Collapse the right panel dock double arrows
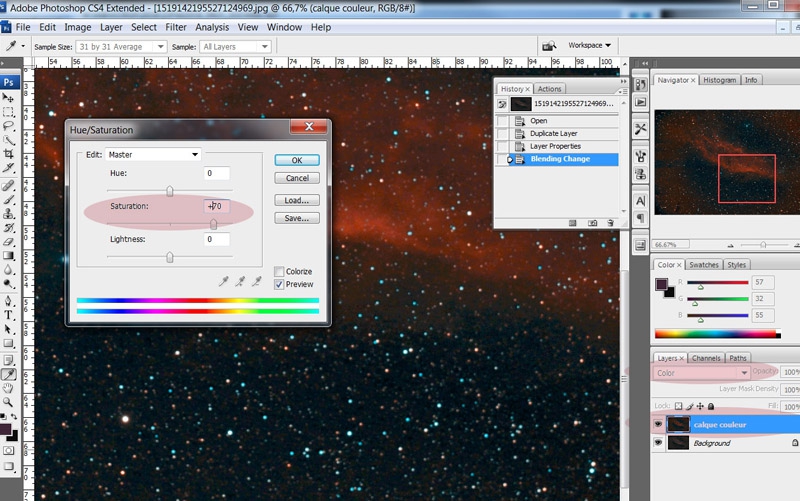Screen dimensions: 800x501 [x=645, y=63]
